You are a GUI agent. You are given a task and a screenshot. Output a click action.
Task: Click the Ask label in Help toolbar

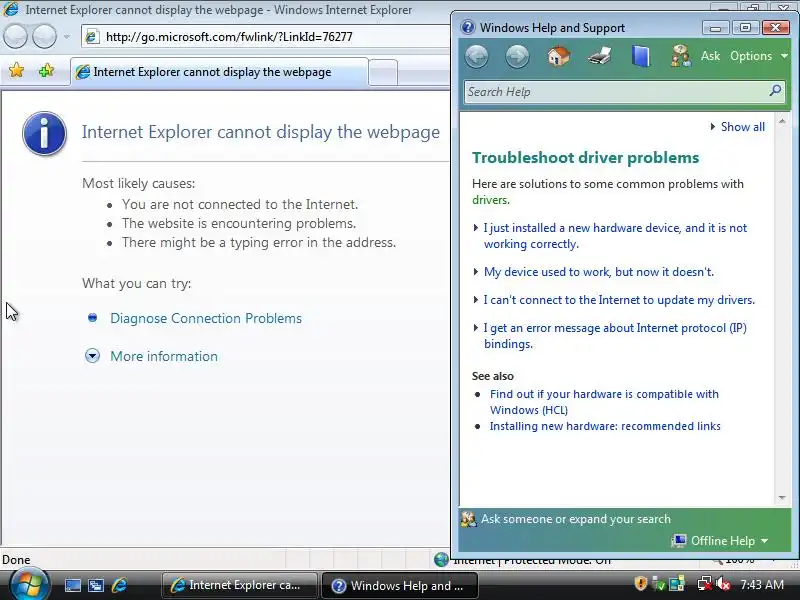[x=710, y=56]
